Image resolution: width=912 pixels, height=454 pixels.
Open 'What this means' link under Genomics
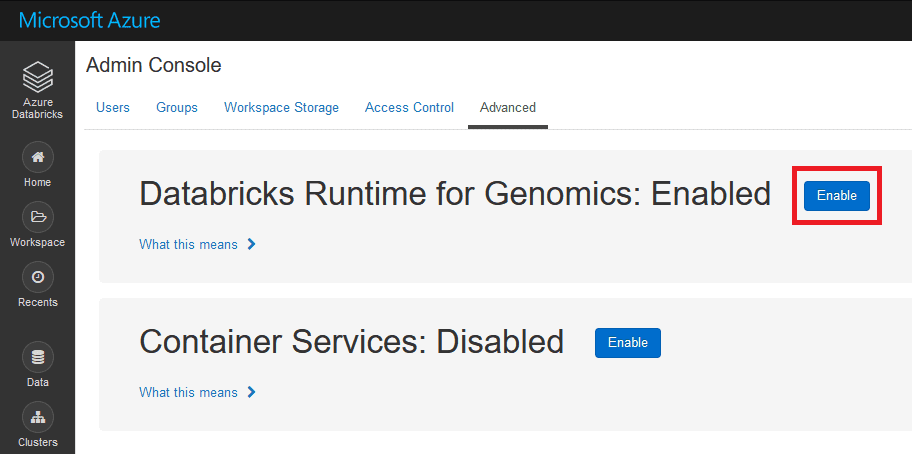coord(188,244)
